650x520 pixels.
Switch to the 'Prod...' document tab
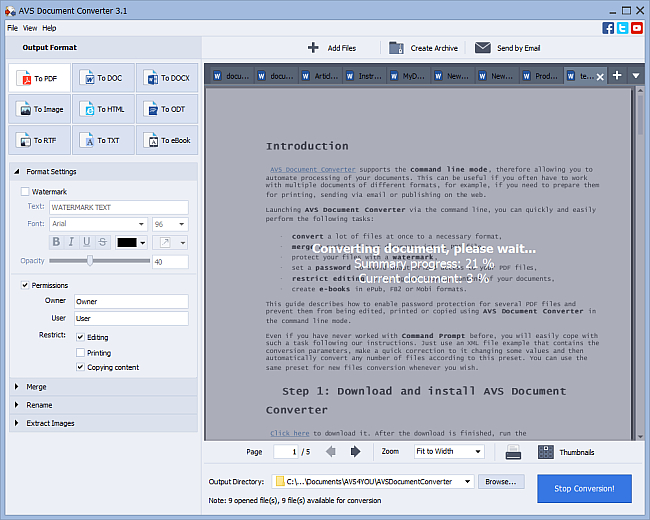pyautogui.click(x=541, y=76)
